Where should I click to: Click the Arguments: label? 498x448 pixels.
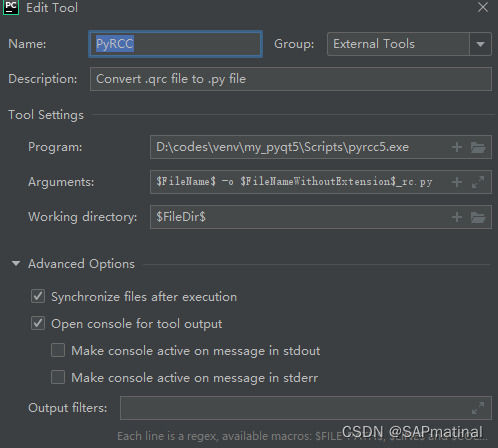pyautogui.click(x=61, y=182)
